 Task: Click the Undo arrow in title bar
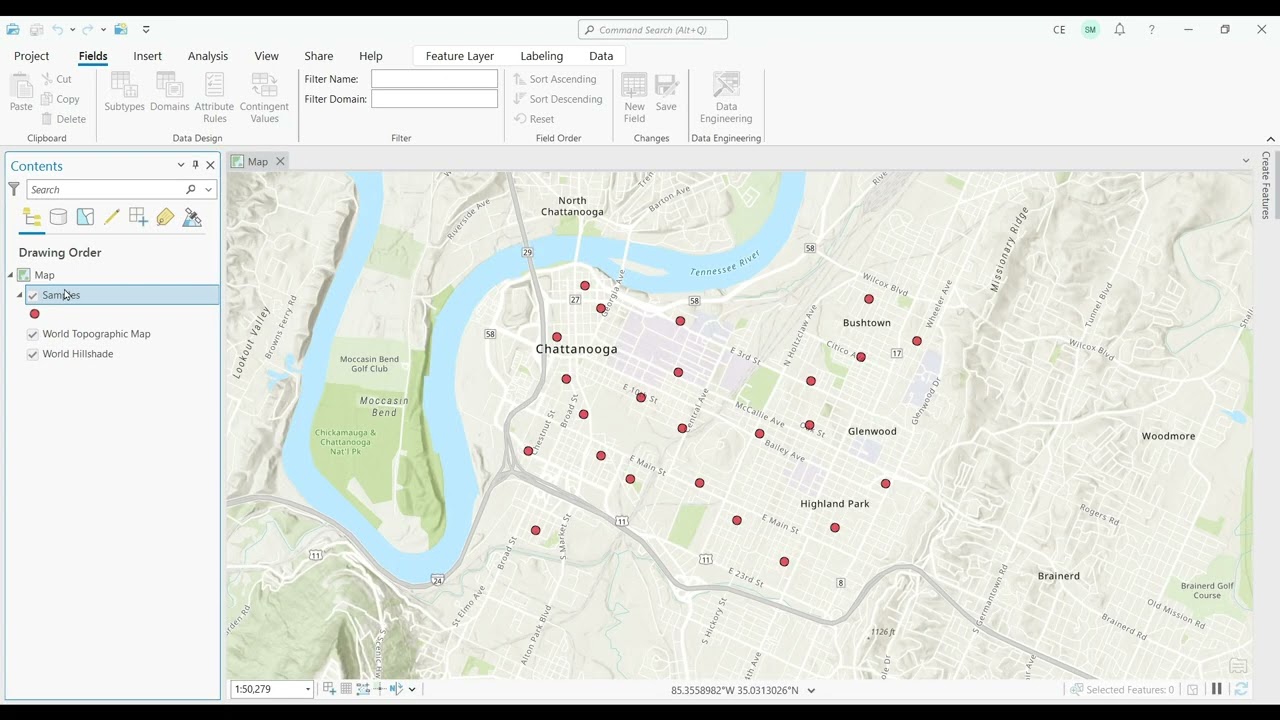pos(57,30)
